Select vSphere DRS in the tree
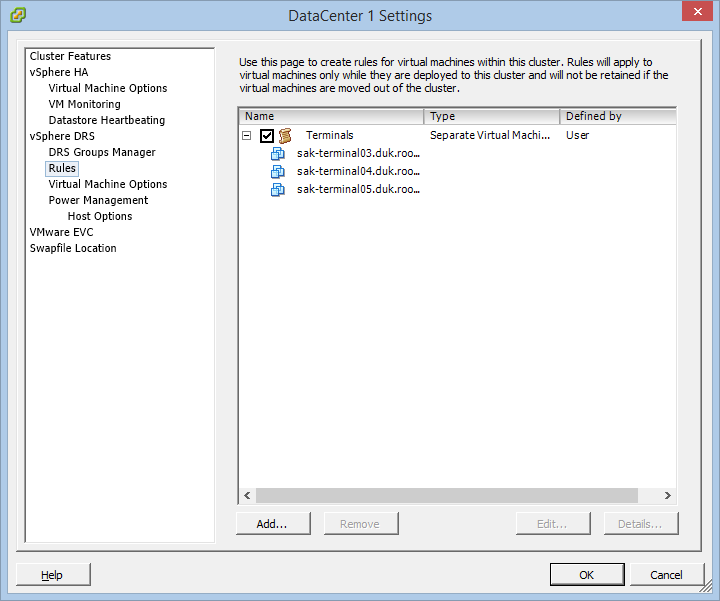Viewport: 720px width, 601px height. [x=62, y=136]
